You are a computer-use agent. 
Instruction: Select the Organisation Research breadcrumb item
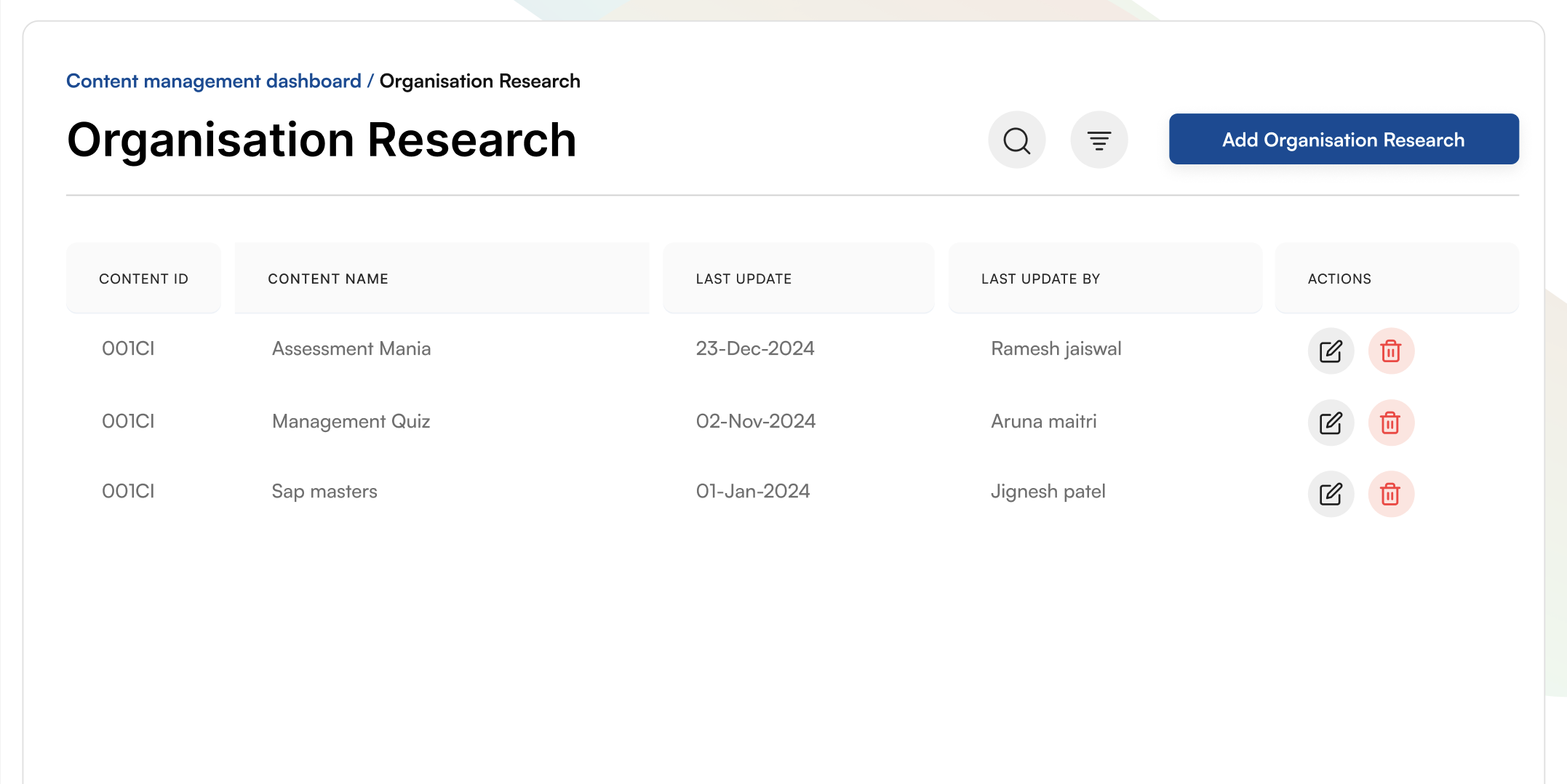click(x=479, y=81)
